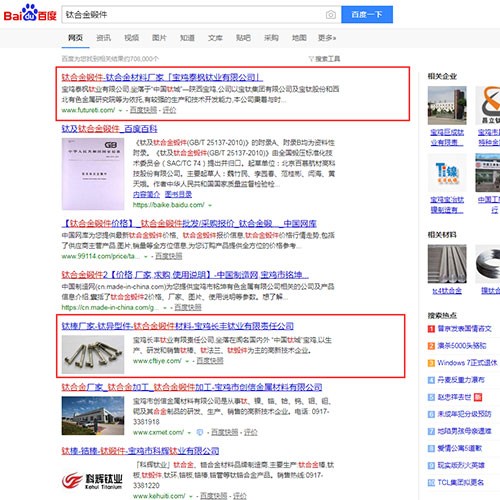Open 百度快照 for the futureti.com result
The width and height of the screenshot is (500, 500).
point(143,110)
